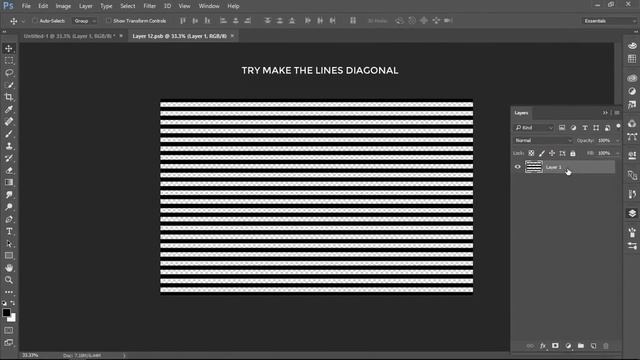Screen dimensions: 640x360
Task: Switch to the Untitled-1 document tab
Action: (x=69, y=36)
